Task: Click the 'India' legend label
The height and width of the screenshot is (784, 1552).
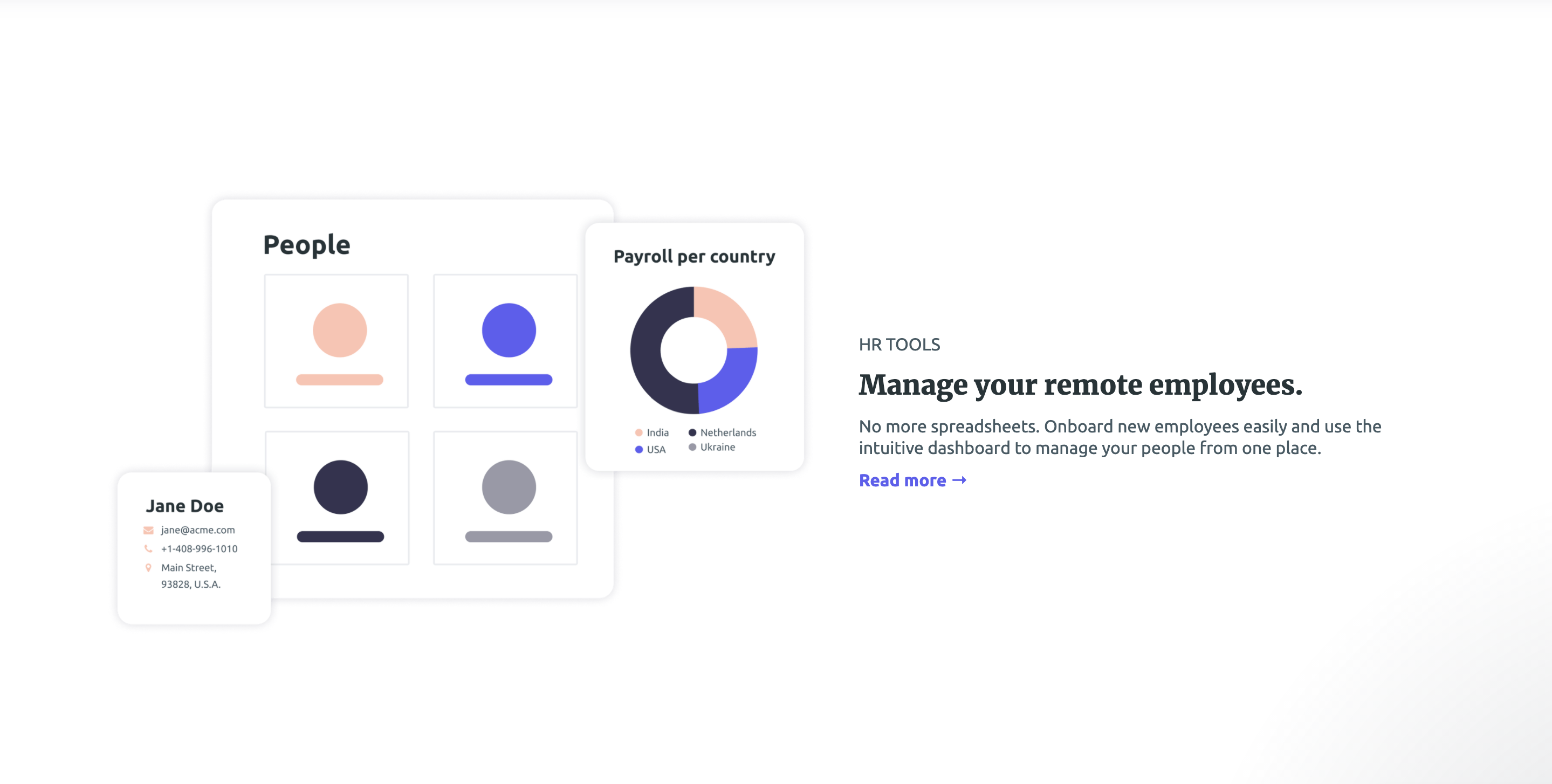Action: 657,432
